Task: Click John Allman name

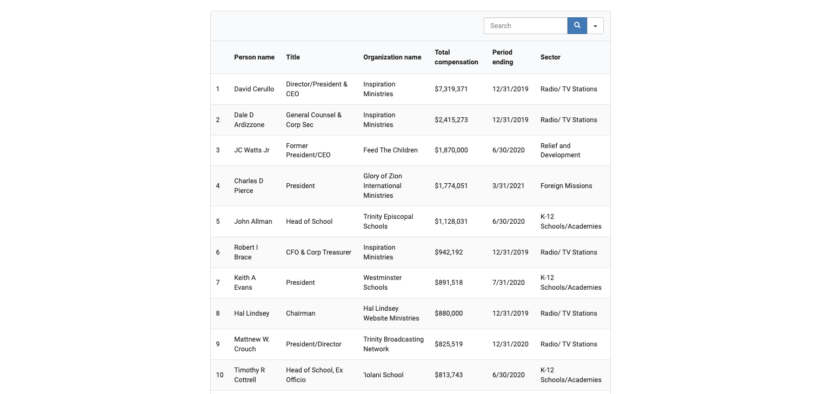Action: pos(253,221)
